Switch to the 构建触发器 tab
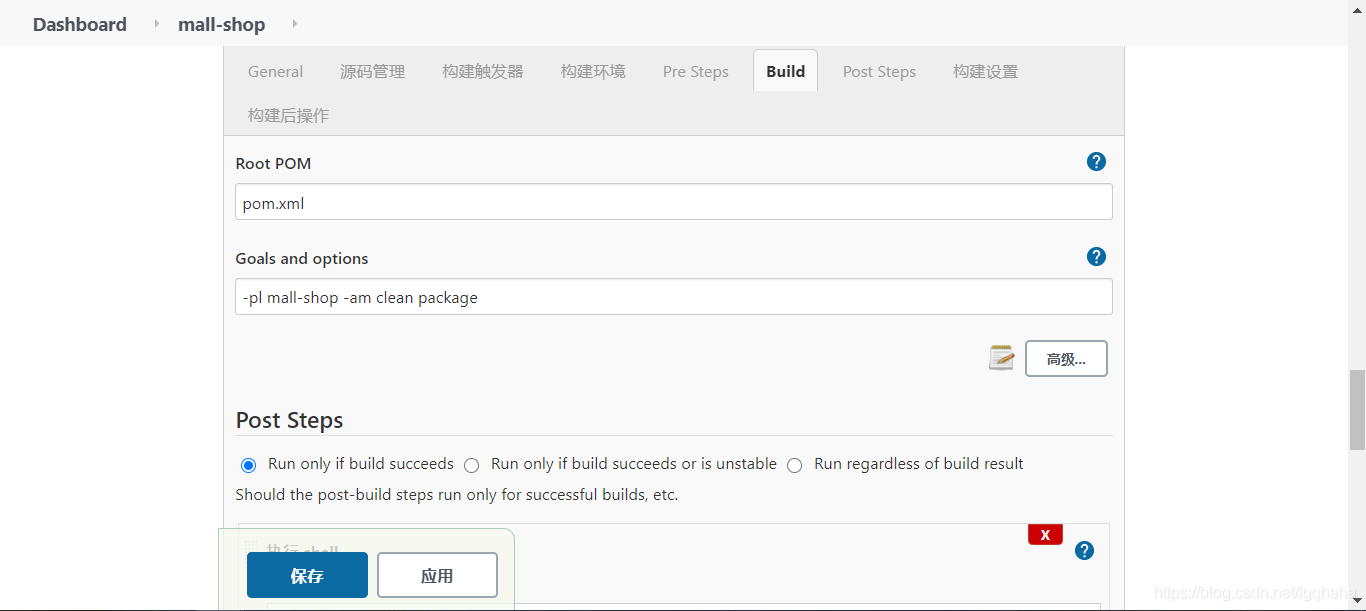This screenshot has width=1366, height=611. pos(483,72)
